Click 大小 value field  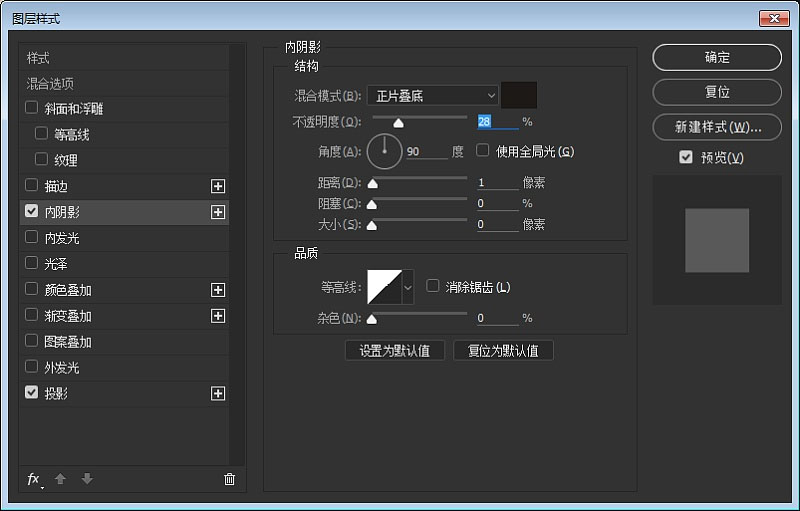tap(497, 224)
